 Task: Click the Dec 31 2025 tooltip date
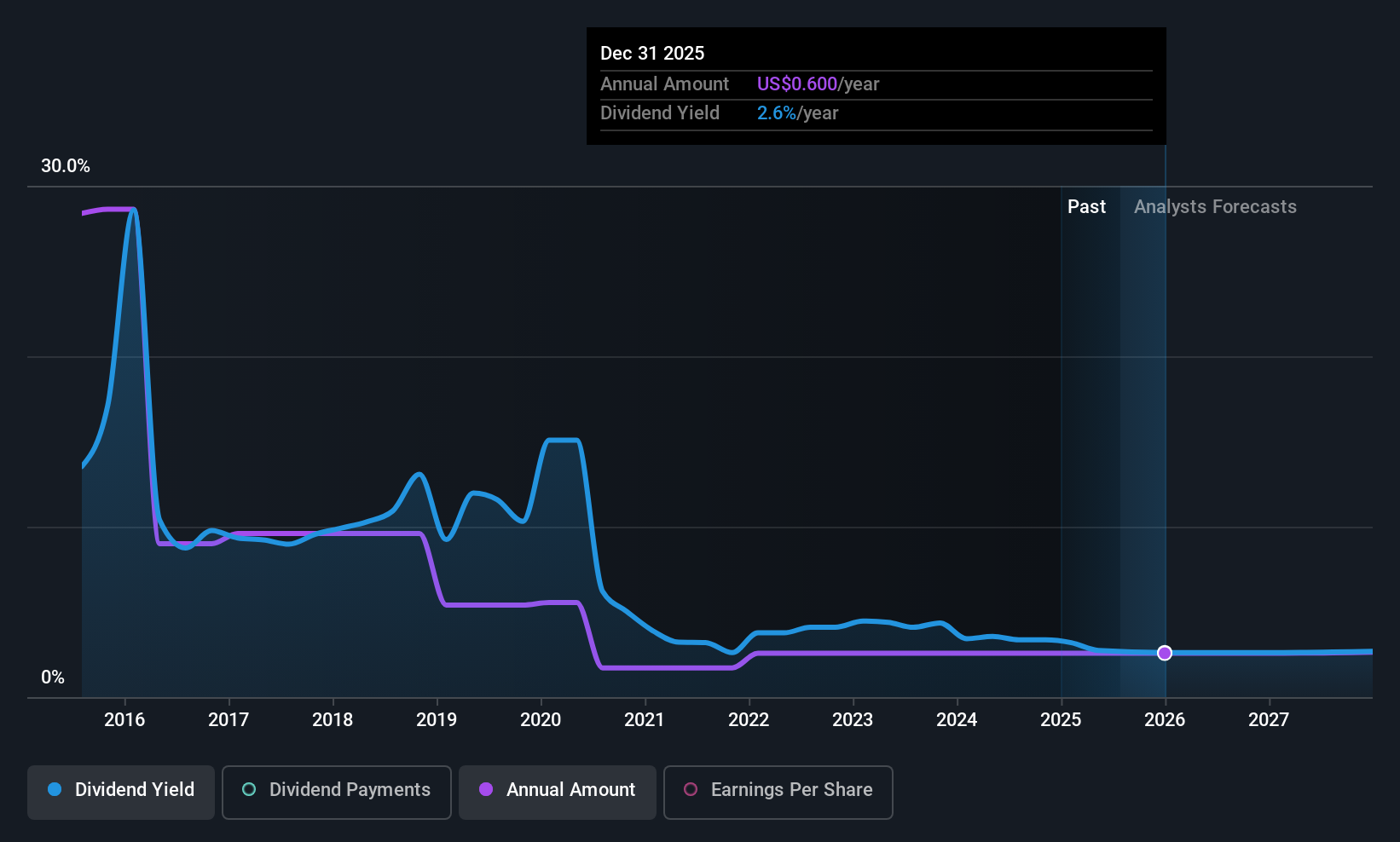click(x=652, y=54)
